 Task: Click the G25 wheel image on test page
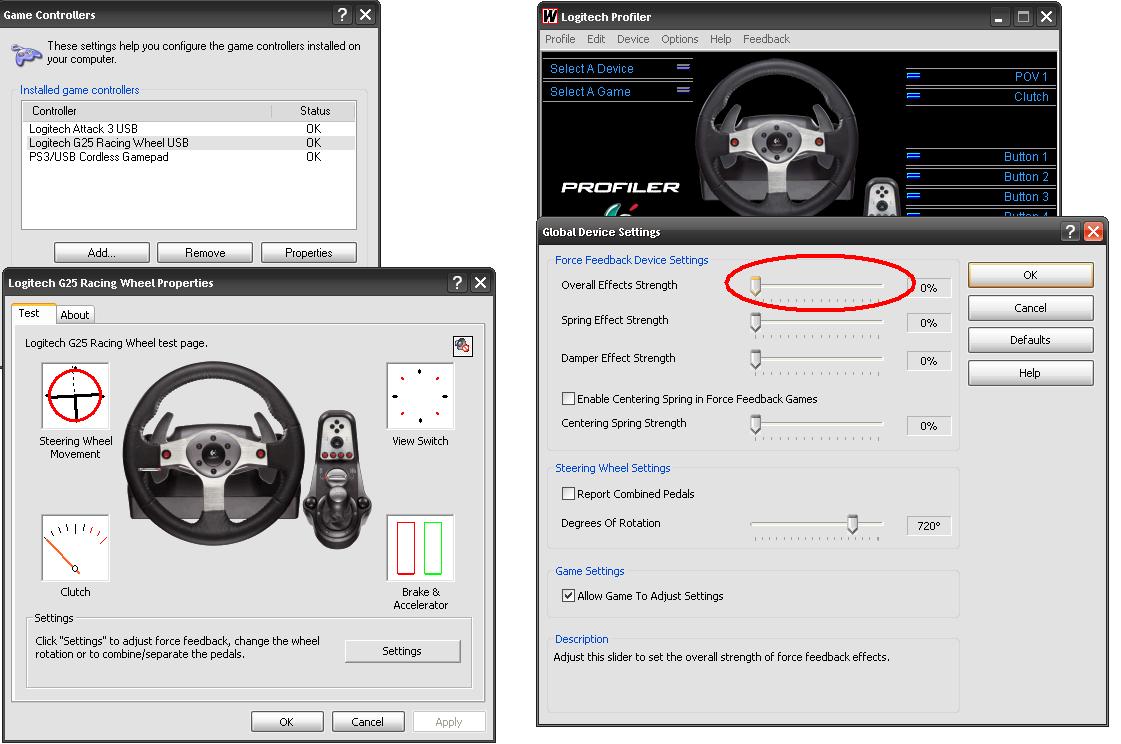click(213, 456)
